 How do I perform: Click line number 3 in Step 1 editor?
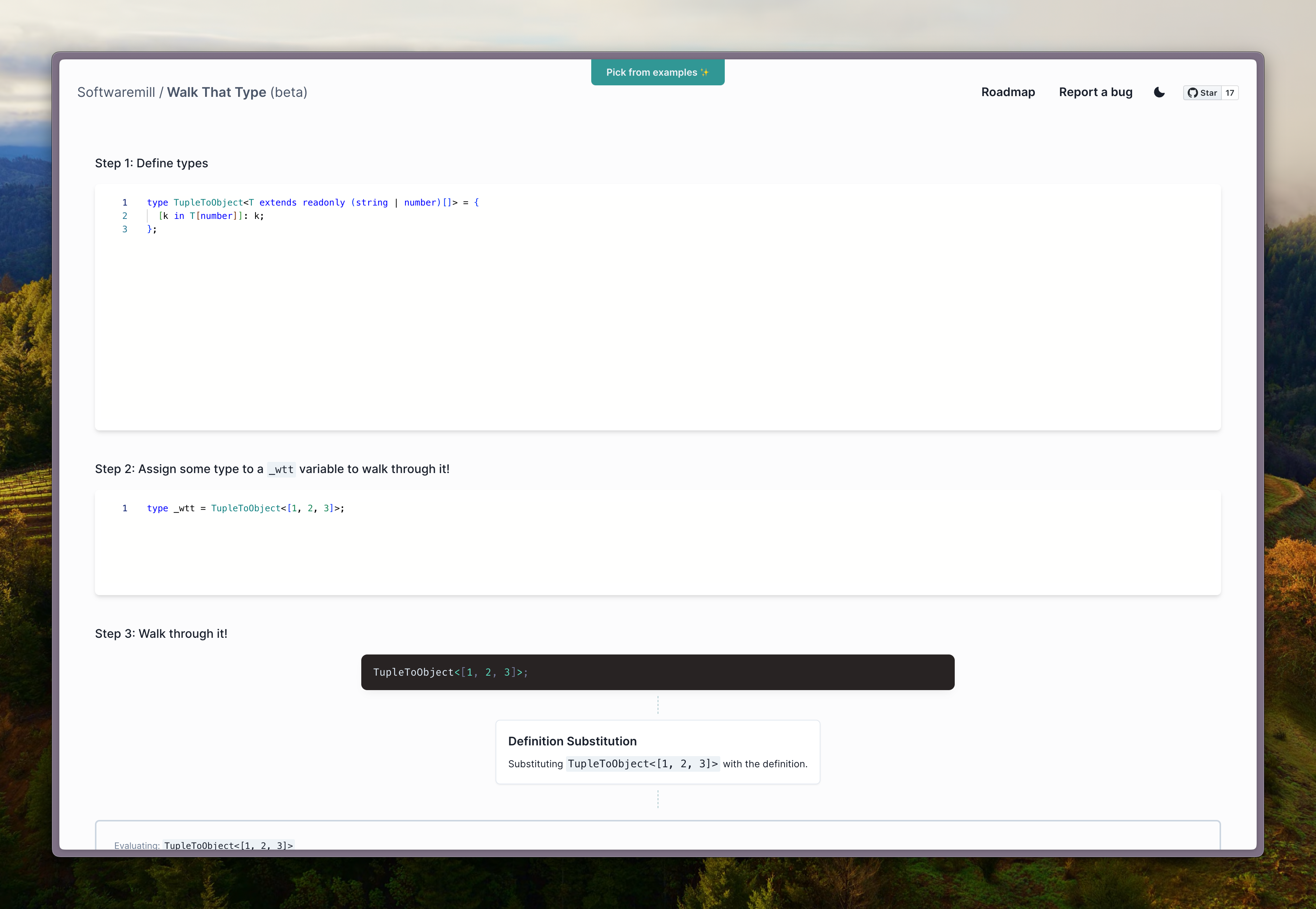[125, 229]
